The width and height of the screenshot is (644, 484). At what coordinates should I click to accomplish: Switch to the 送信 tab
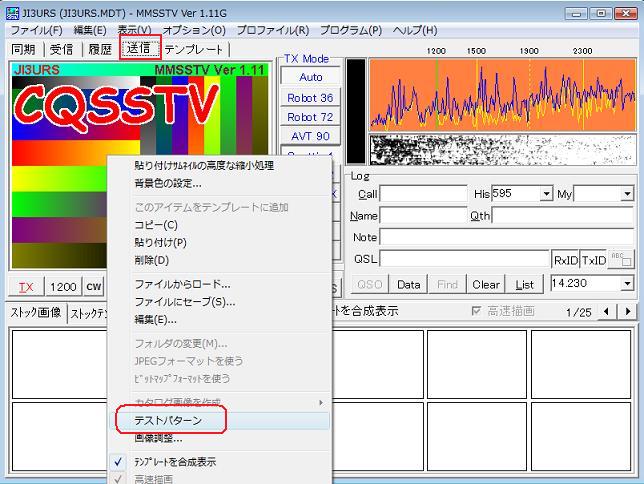[140, 48]
